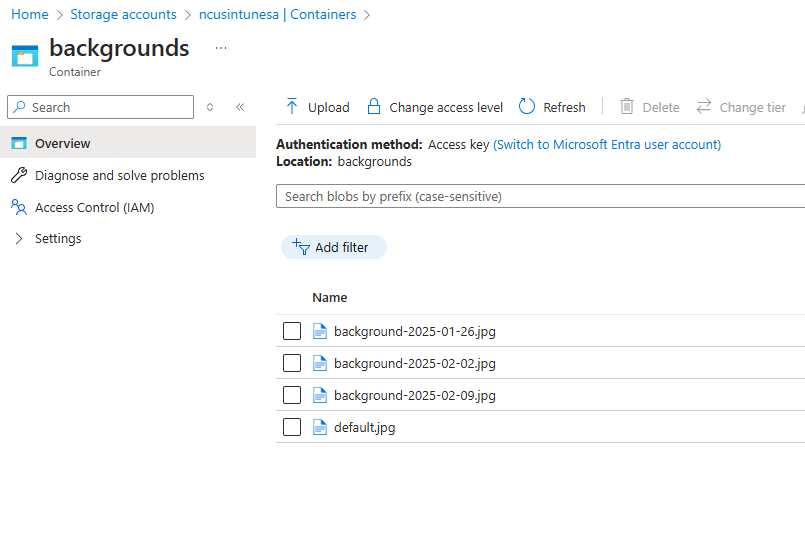Click the Refresh circular arrow icon
Screen dimensions: 805x536
[x=527, y=107]
